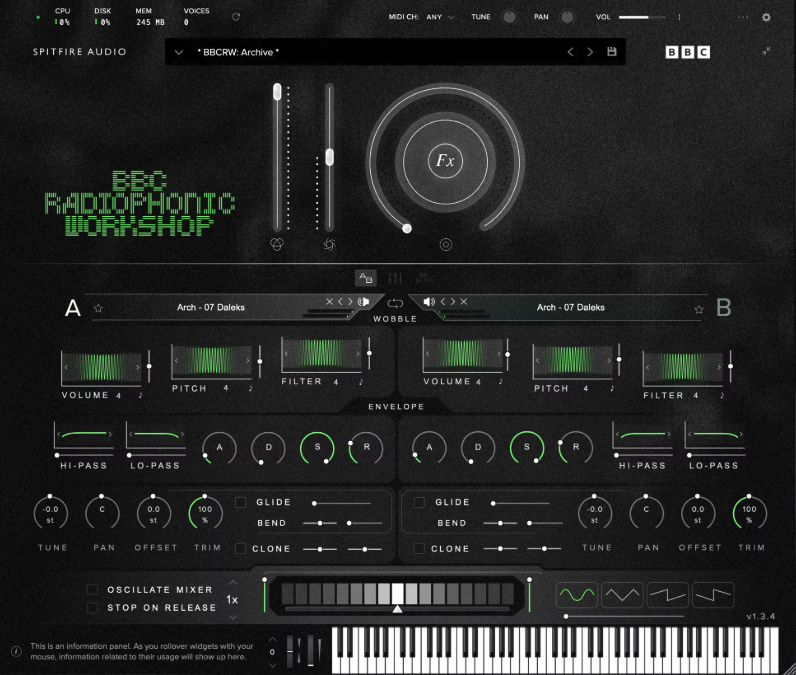The image size is (796, 675).
Task: Click the large B layer letter
Action: (723, 308)
